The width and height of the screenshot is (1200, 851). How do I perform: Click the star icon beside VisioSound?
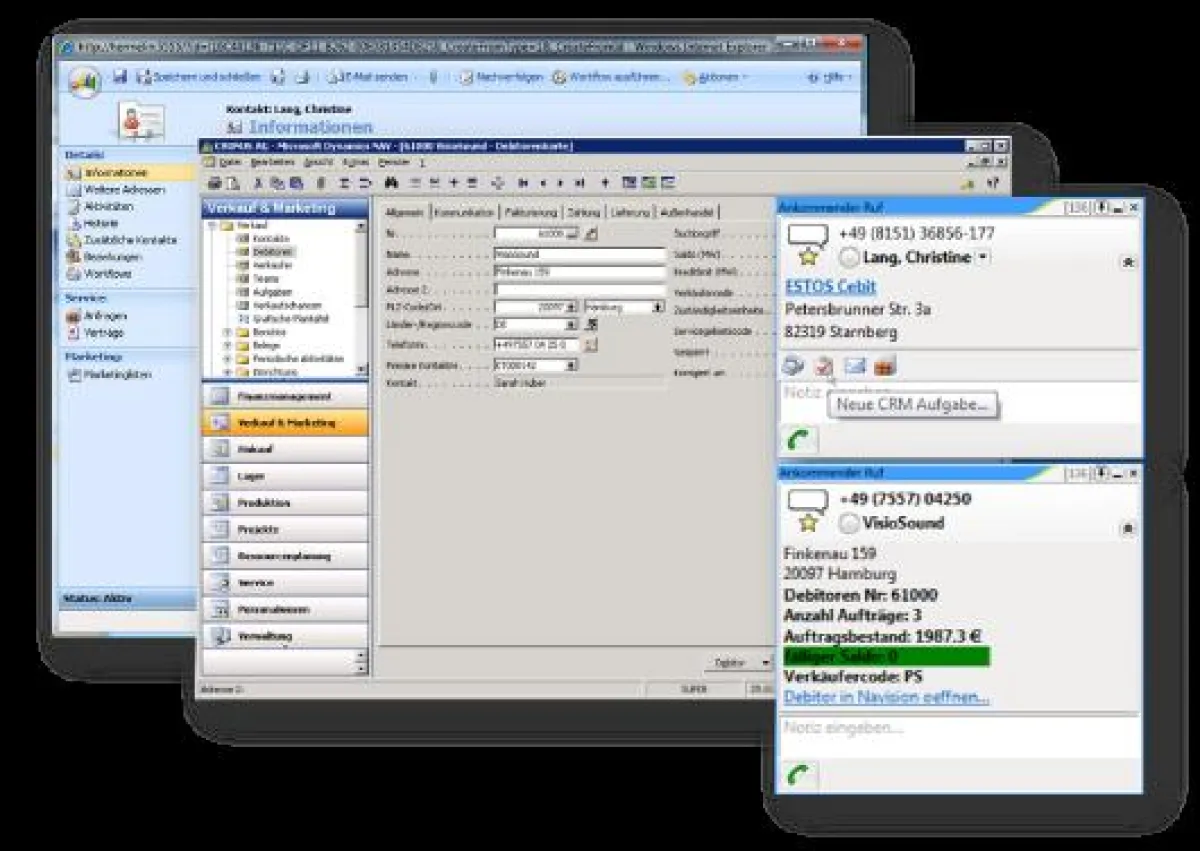[808, 523]
